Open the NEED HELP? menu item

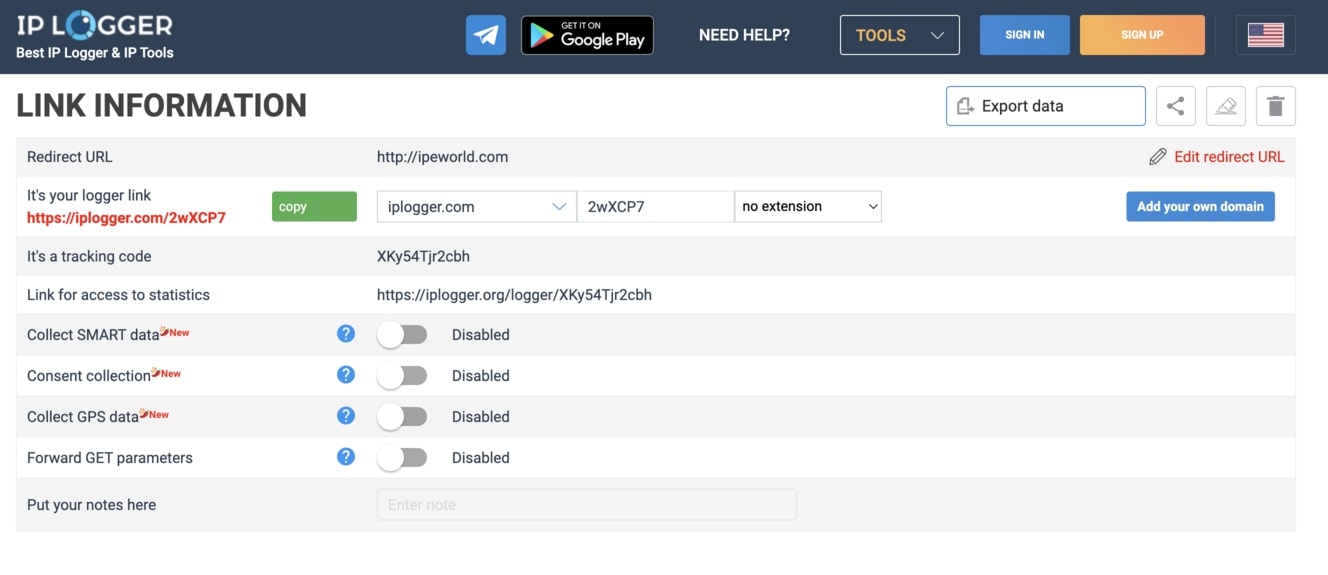[x=744, y=35]
